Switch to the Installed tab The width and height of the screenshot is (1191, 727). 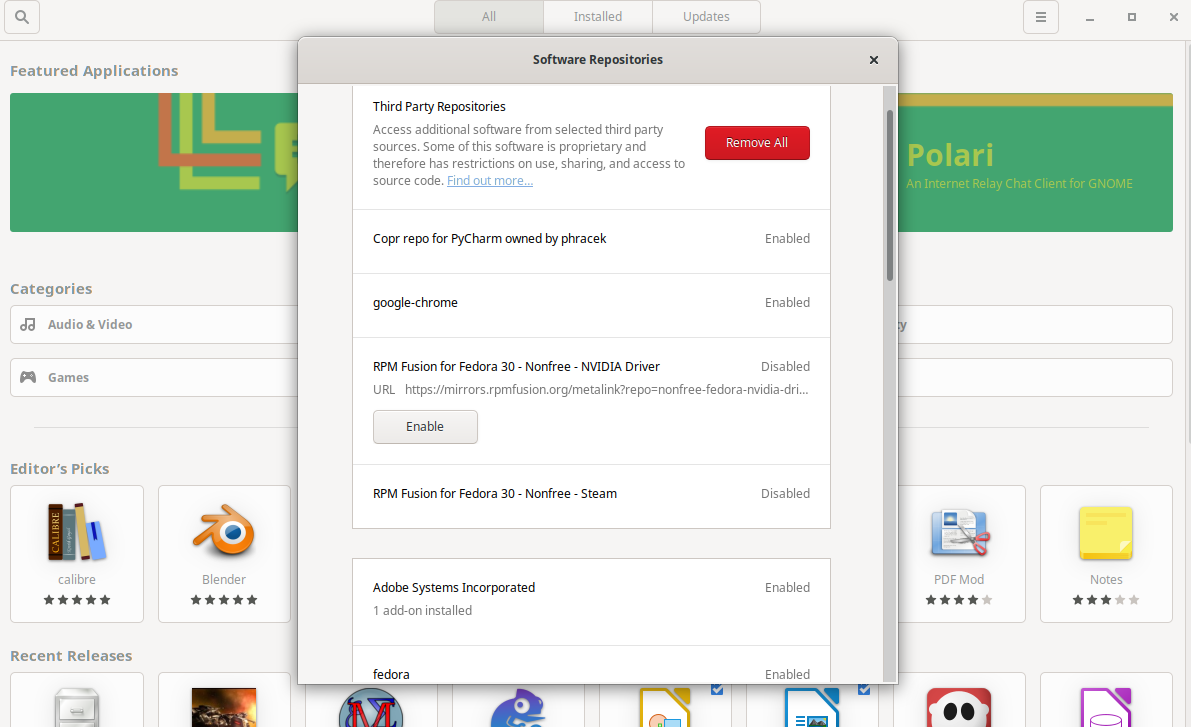coord(598,17)
